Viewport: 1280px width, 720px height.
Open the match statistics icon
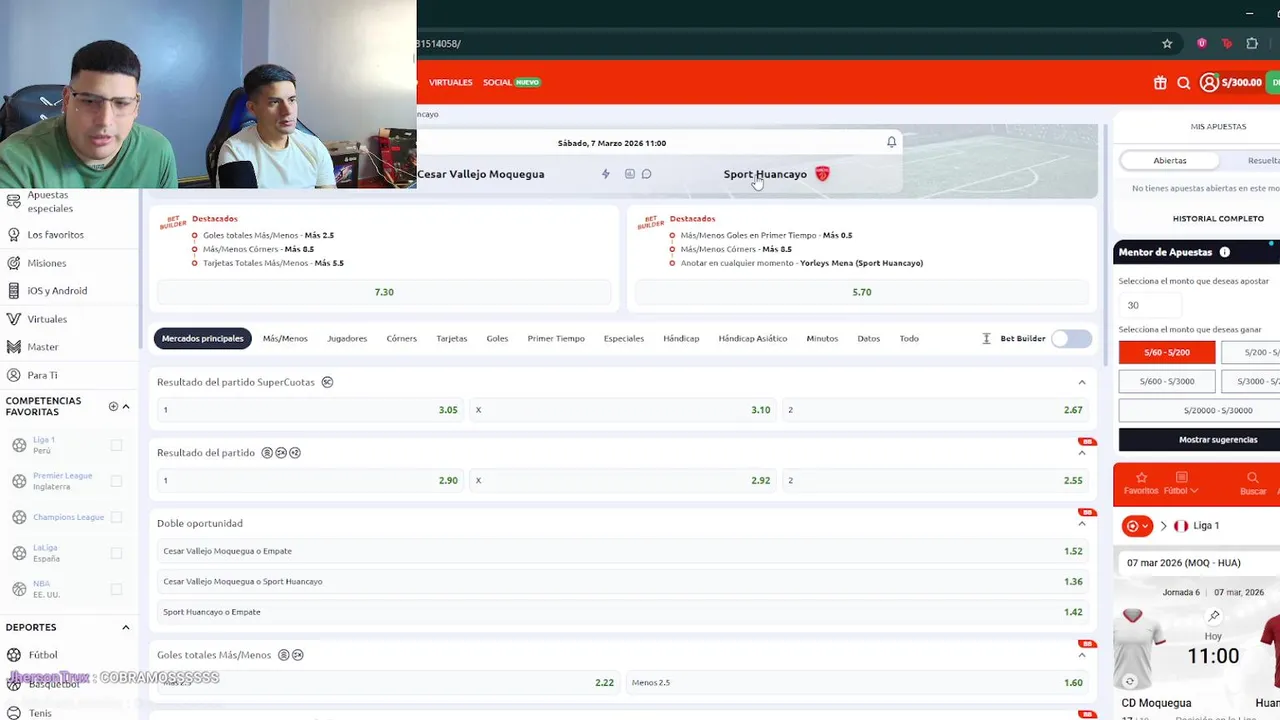[630, 174]
